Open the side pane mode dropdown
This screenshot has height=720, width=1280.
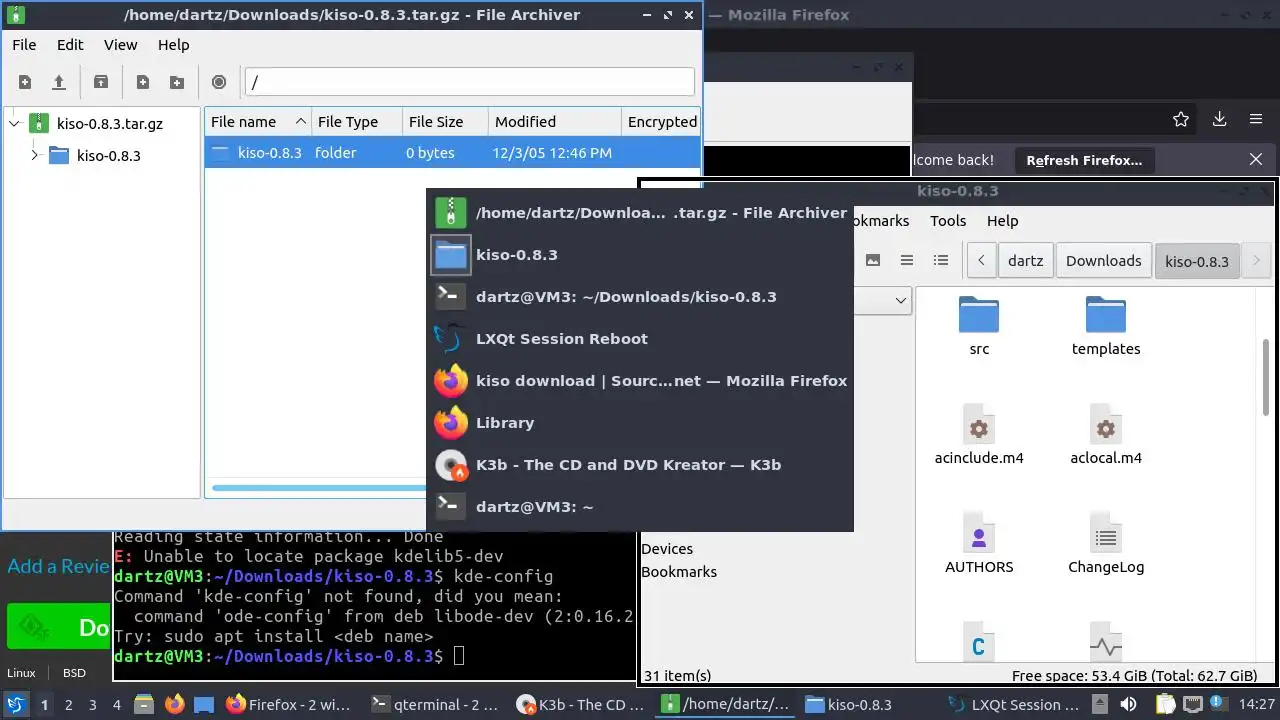point(900,300)
